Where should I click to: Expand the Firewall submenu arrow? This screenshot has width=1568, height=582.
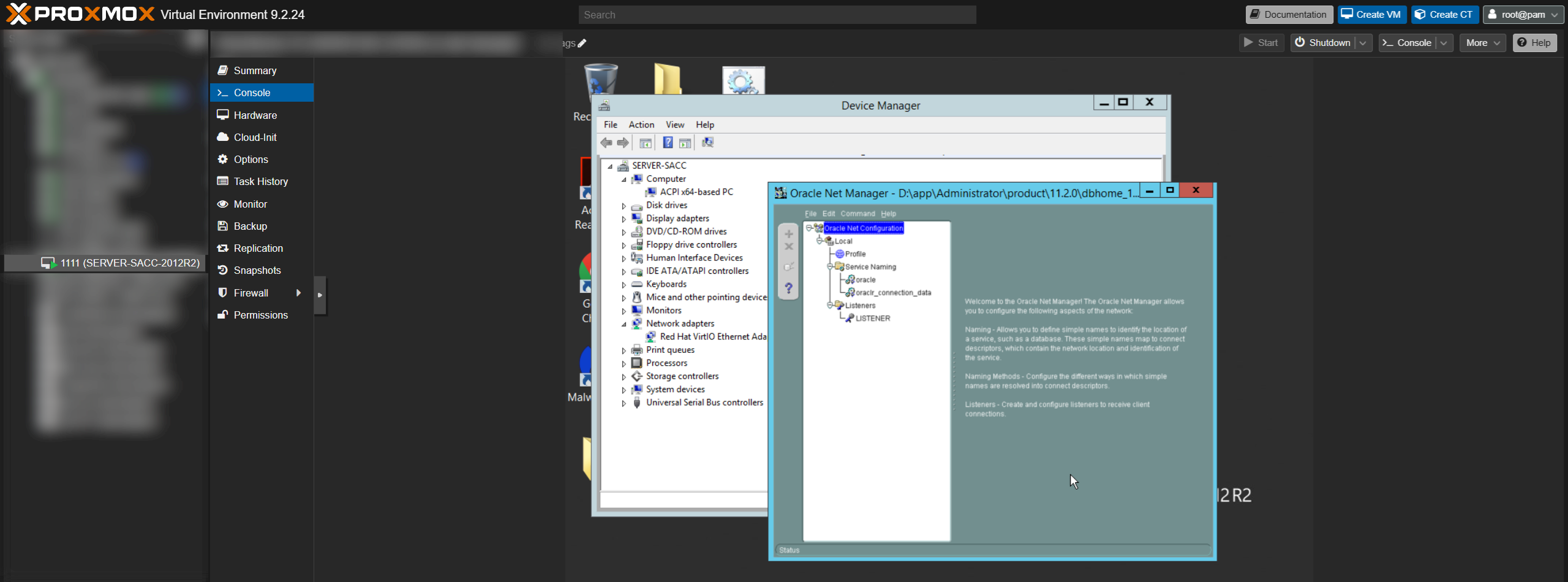(298, 293)
